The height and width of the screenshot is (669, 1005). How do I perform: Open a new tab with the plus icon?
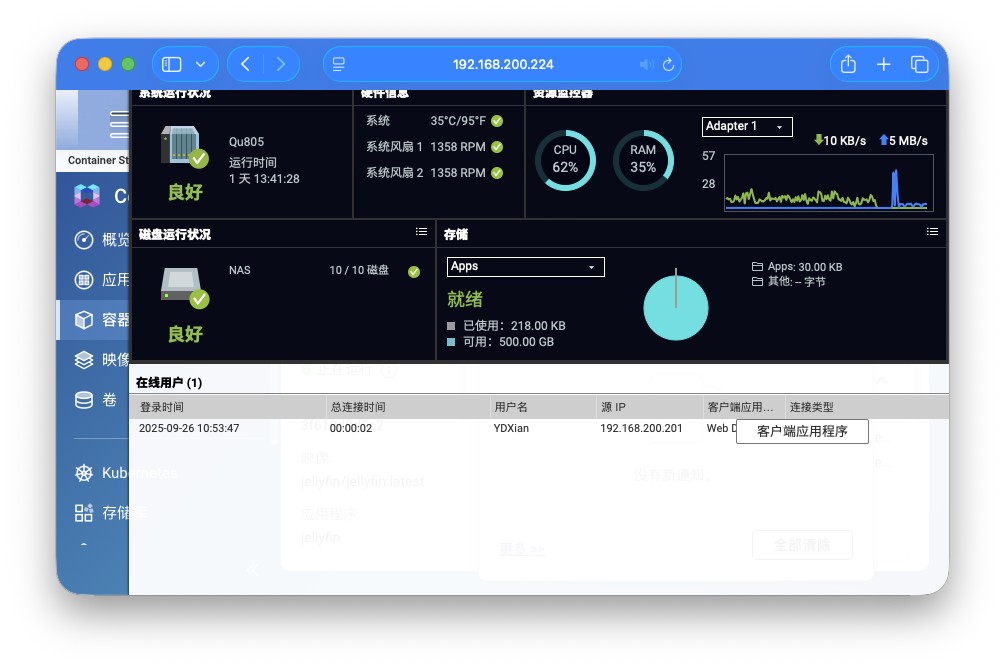pyautogui.click(x=883, y=63)
